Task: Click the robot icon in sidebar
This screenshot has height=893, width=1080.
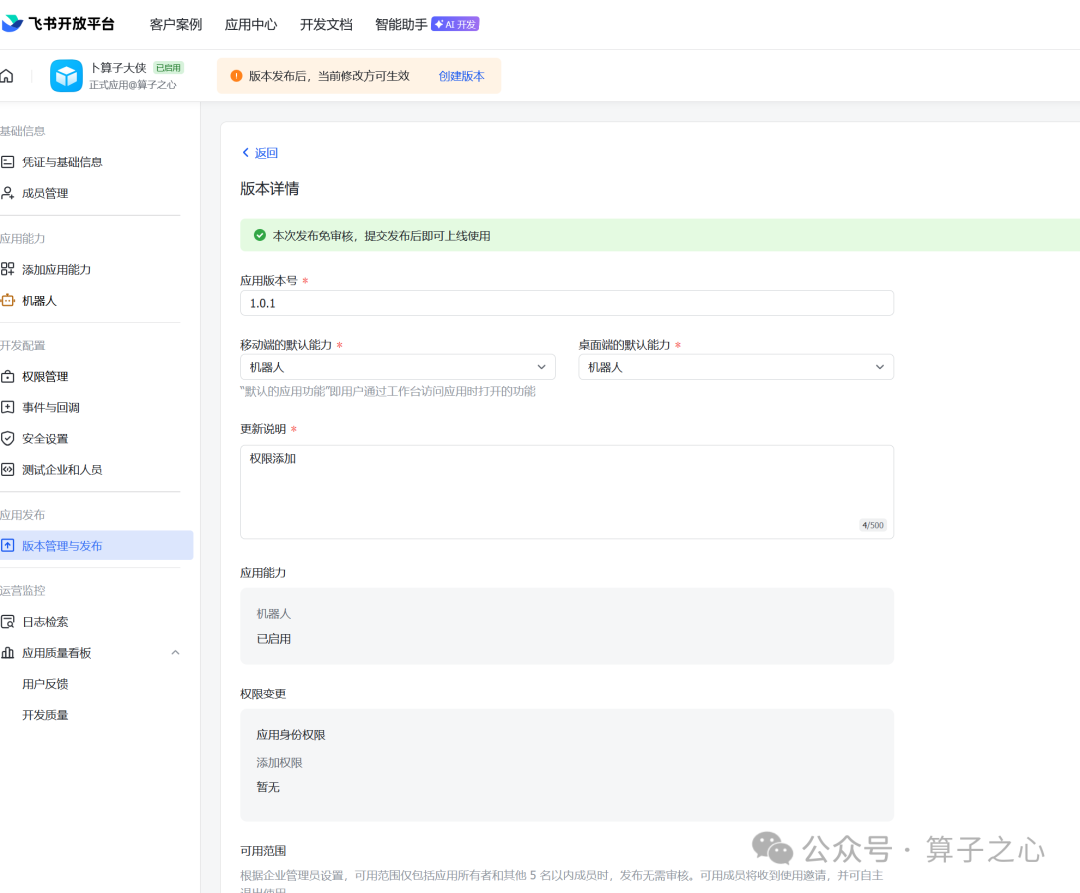Action: pyautogui.click(x=8, y=301)
